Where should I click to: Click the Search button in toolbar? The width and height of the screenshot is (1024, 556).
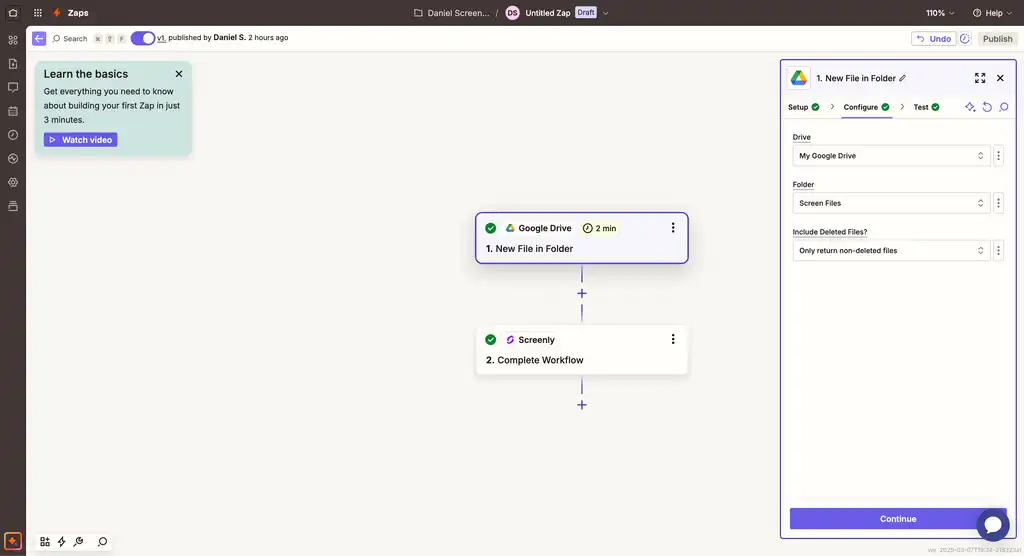[69, 39]
